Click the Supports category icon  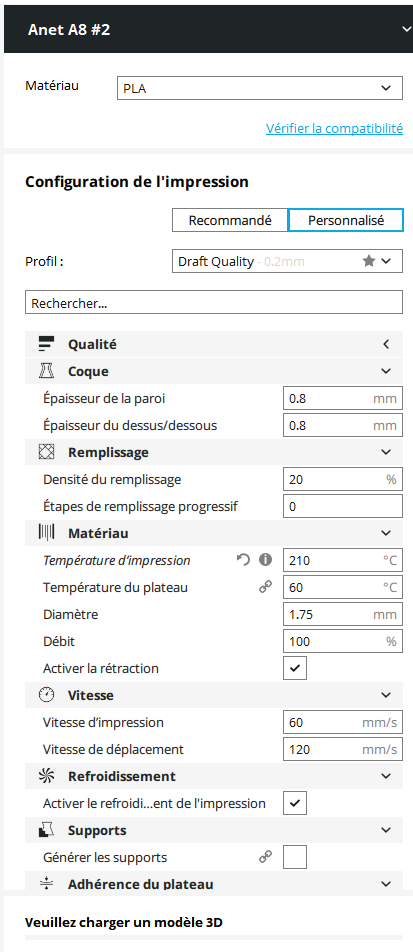[46, 830]
